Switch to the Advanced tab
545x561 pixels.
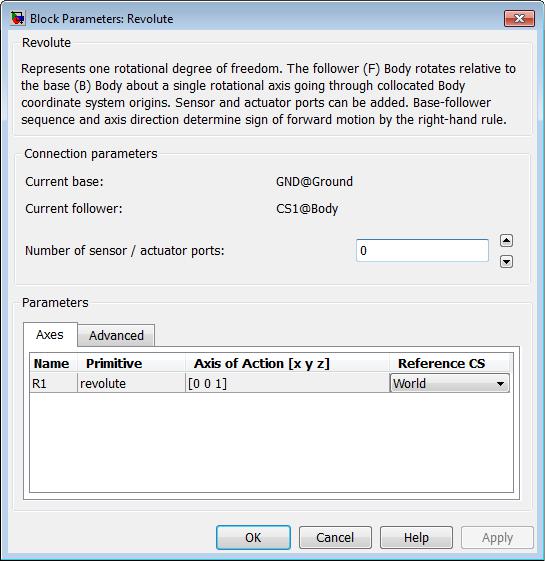116,335
